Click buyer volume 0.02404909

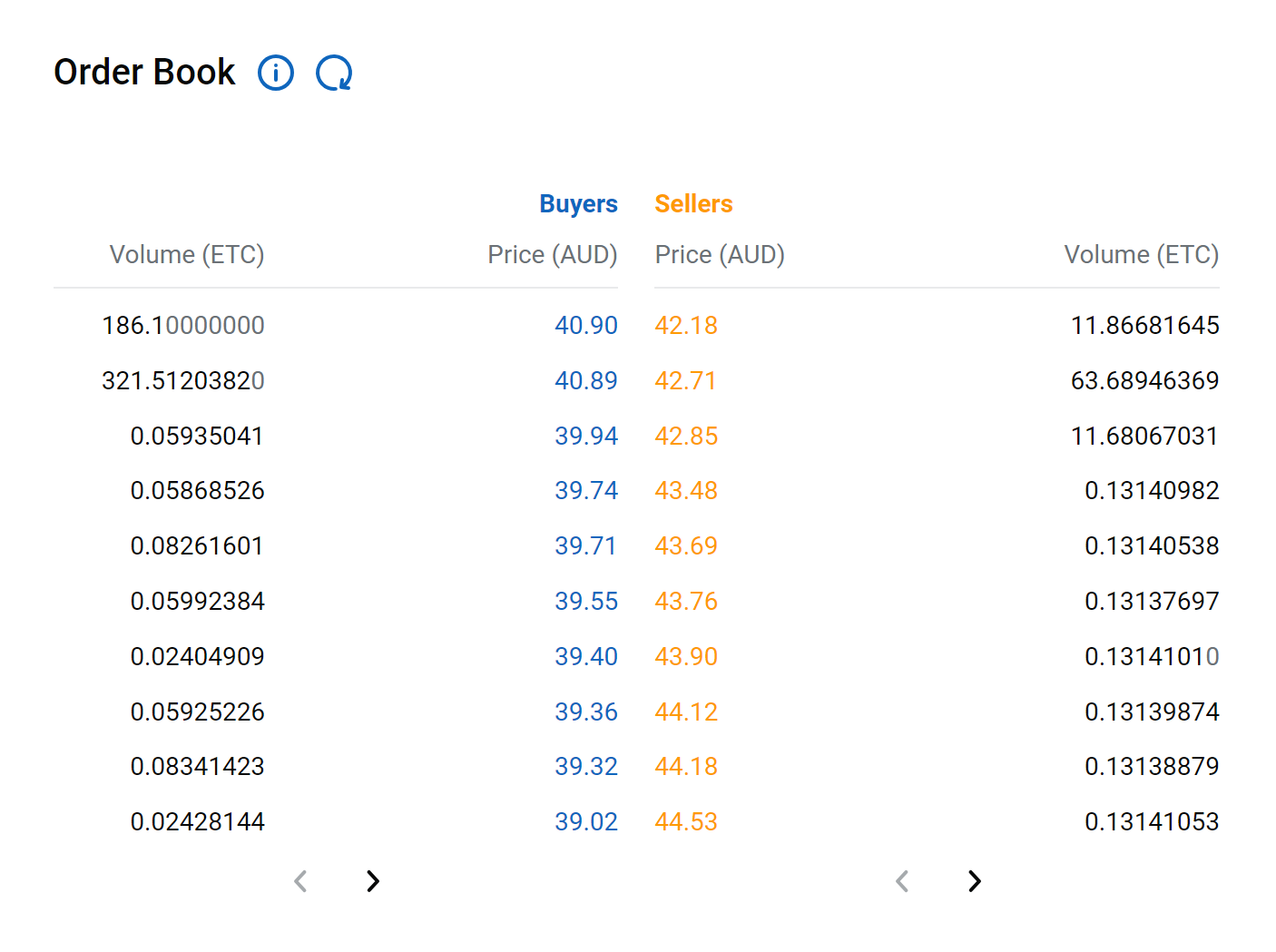coord(197,656)
